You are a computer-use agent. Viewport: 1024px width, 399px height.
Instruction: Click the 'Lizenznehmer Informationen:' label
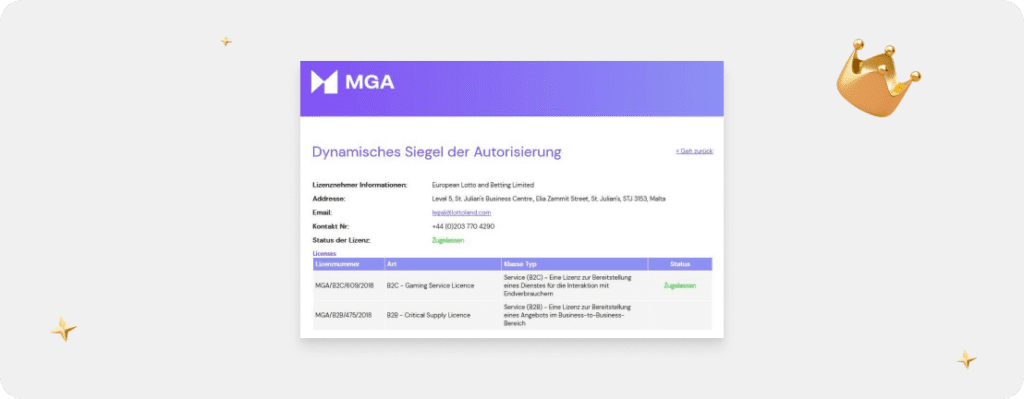(360, 185)
